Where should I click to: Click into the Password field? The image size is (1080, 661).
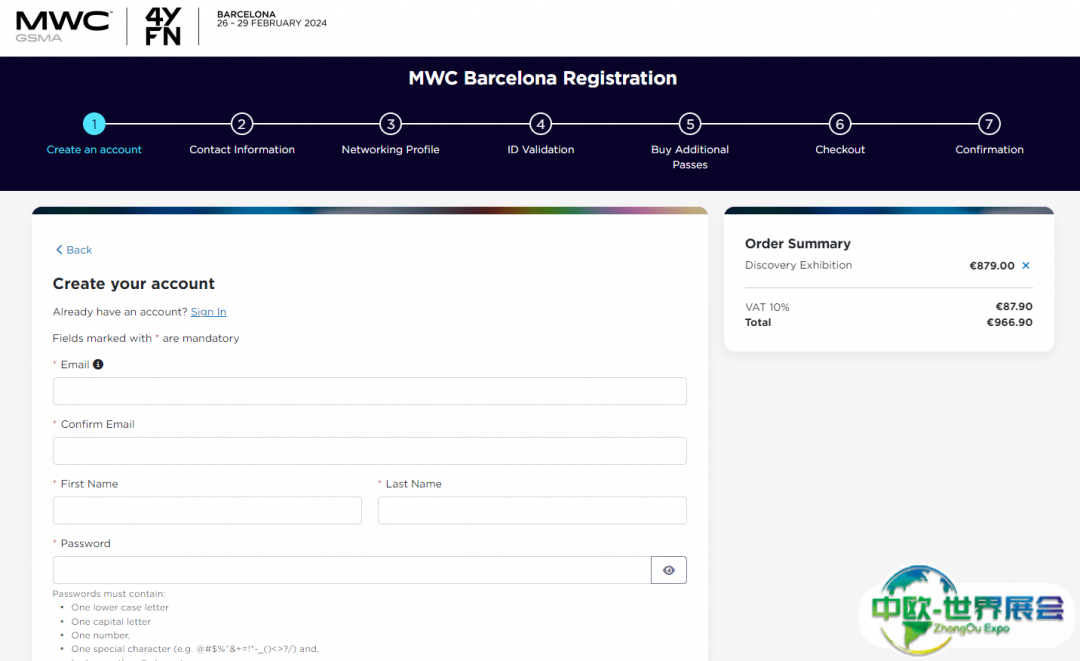(x=351, y=570)
